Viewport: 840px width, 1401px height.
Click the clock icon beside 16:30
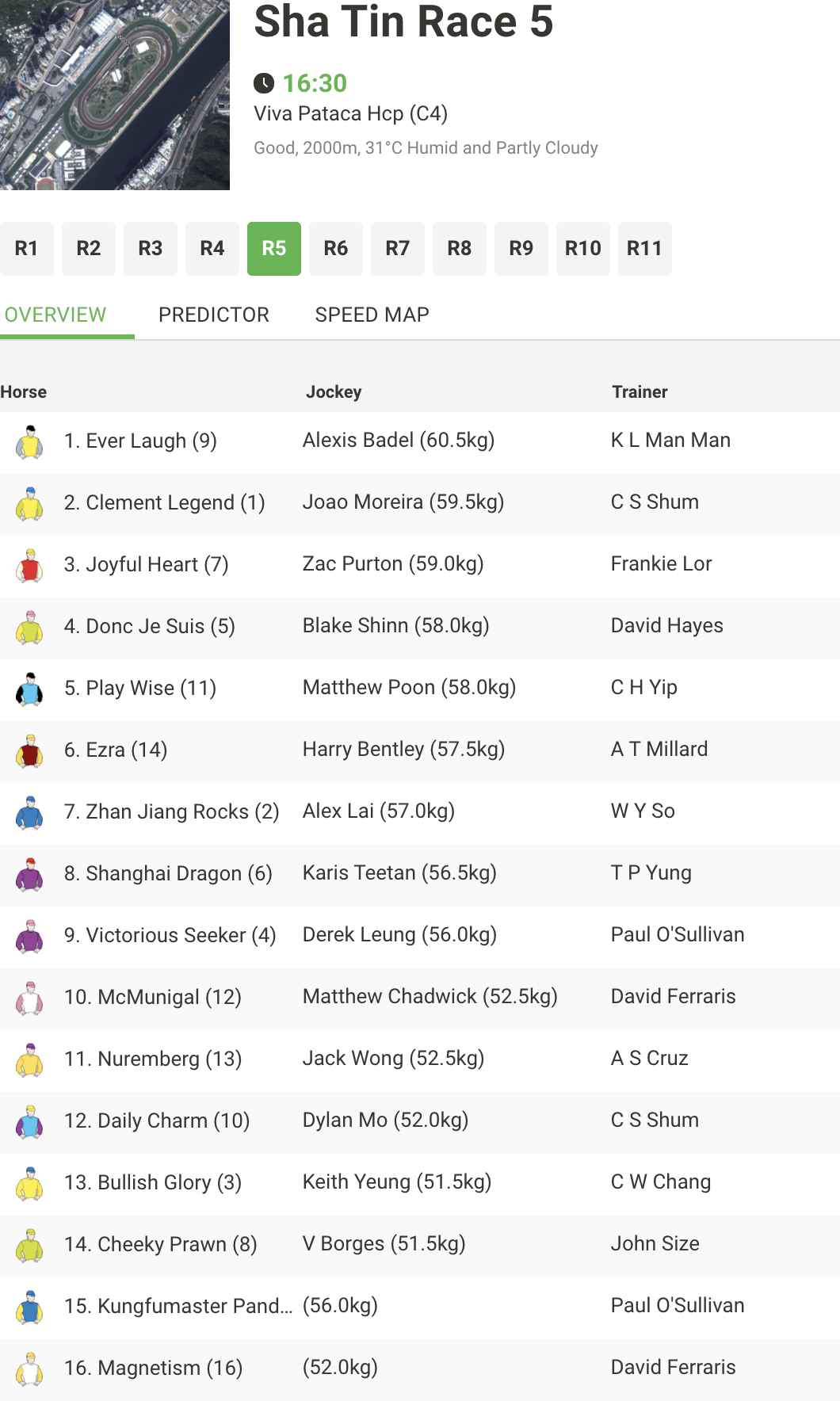(x=264, y=83)
